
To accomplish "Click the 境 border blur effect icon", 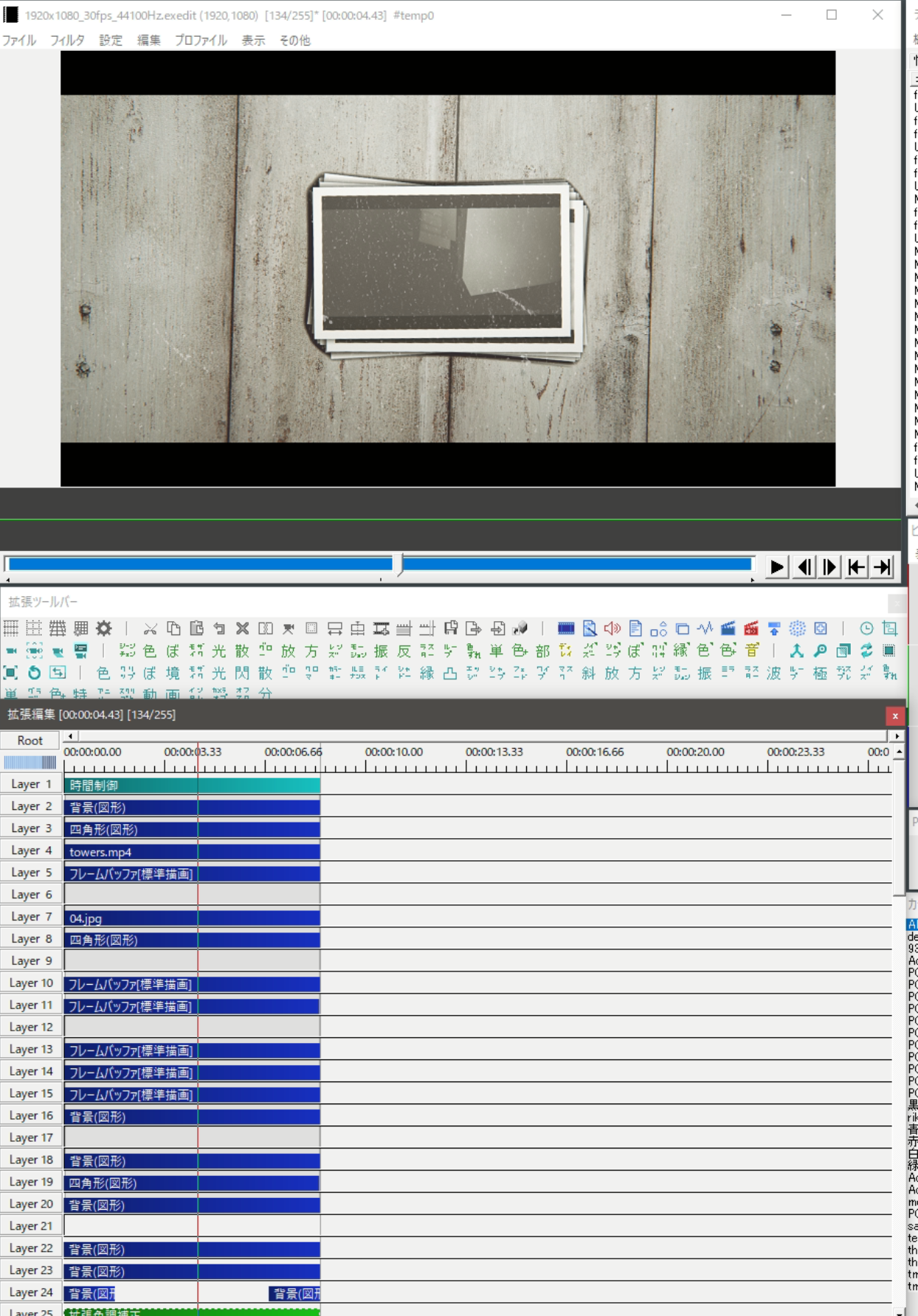I will 173,673.
